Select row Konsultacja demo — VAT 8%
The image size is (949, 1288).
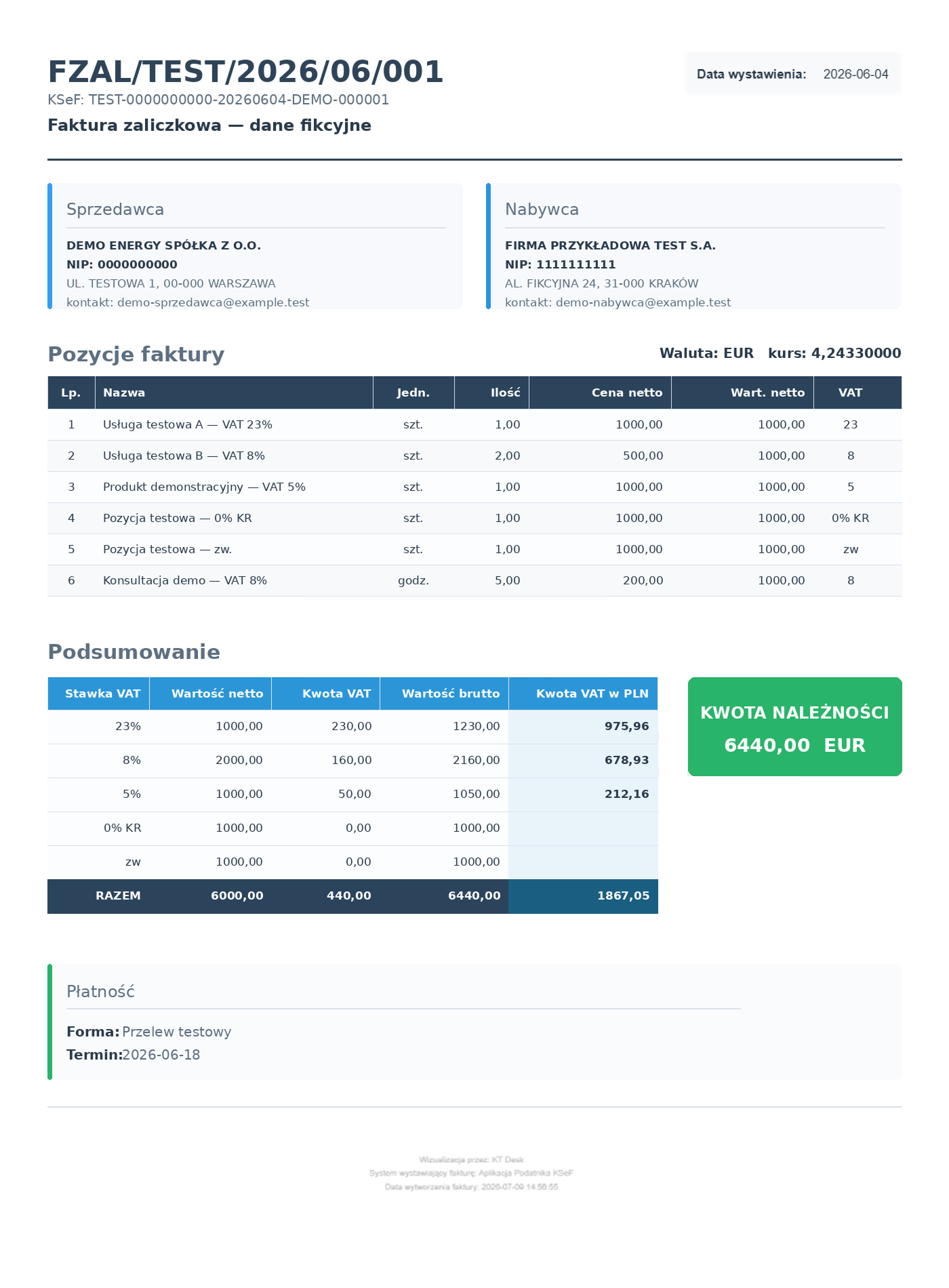pos(474,580)
